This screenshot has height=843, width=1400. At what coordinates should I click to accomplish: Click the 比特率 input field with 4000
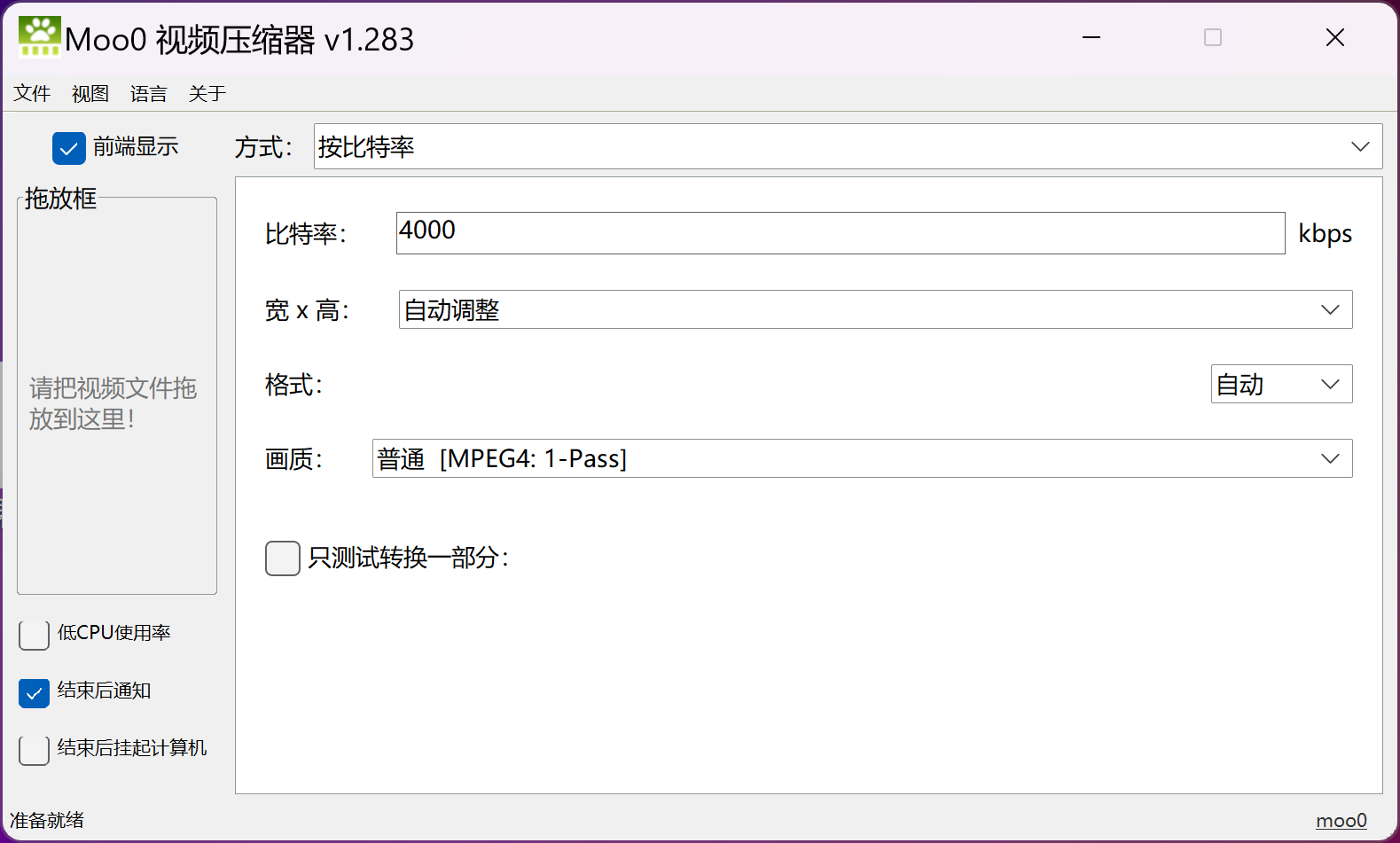click(x=840, y=233)
